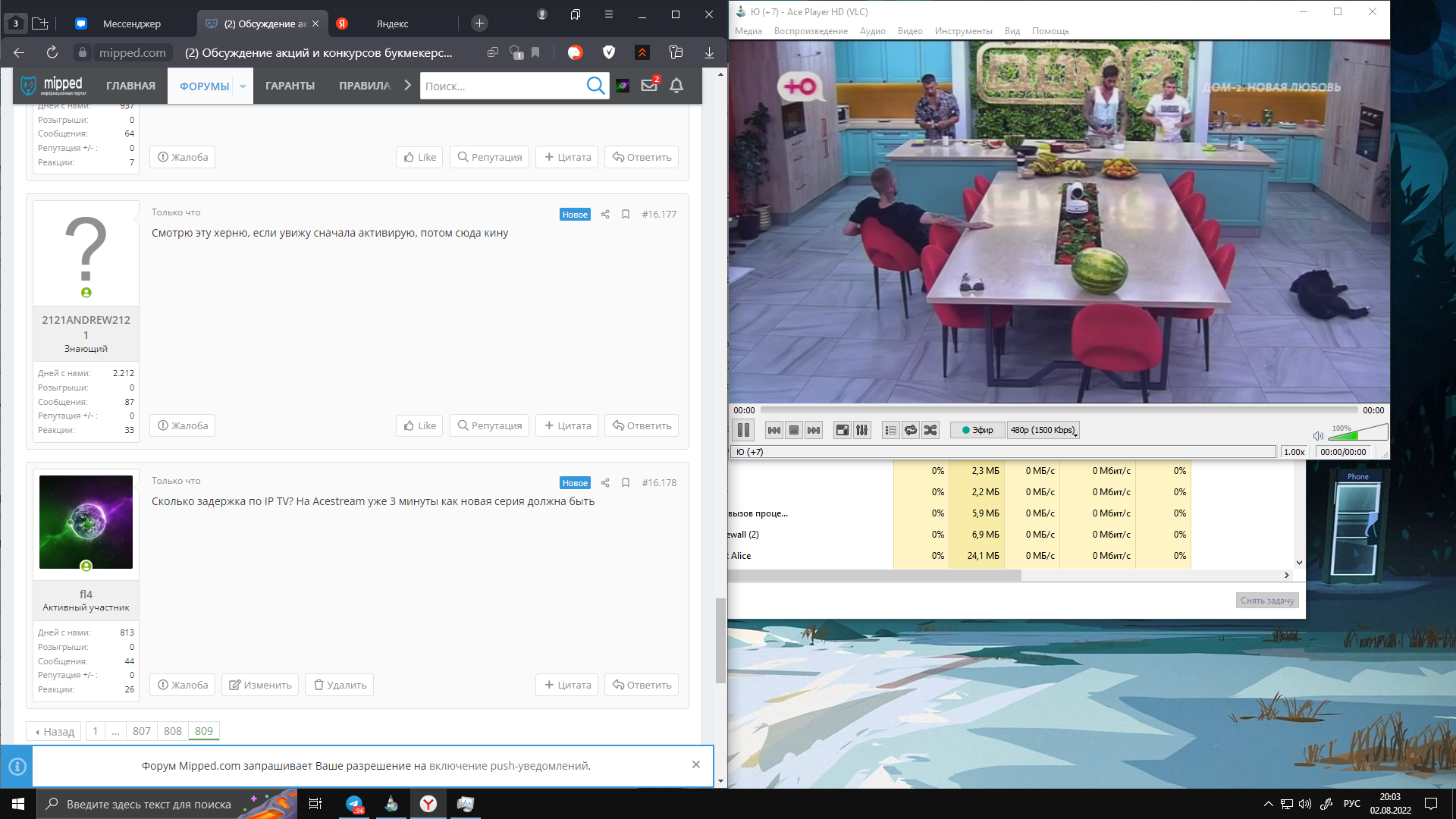Toggle shuffle playback in Ace Player
This screenshot has height=819, width=1456.
click(x=930, y=430)
